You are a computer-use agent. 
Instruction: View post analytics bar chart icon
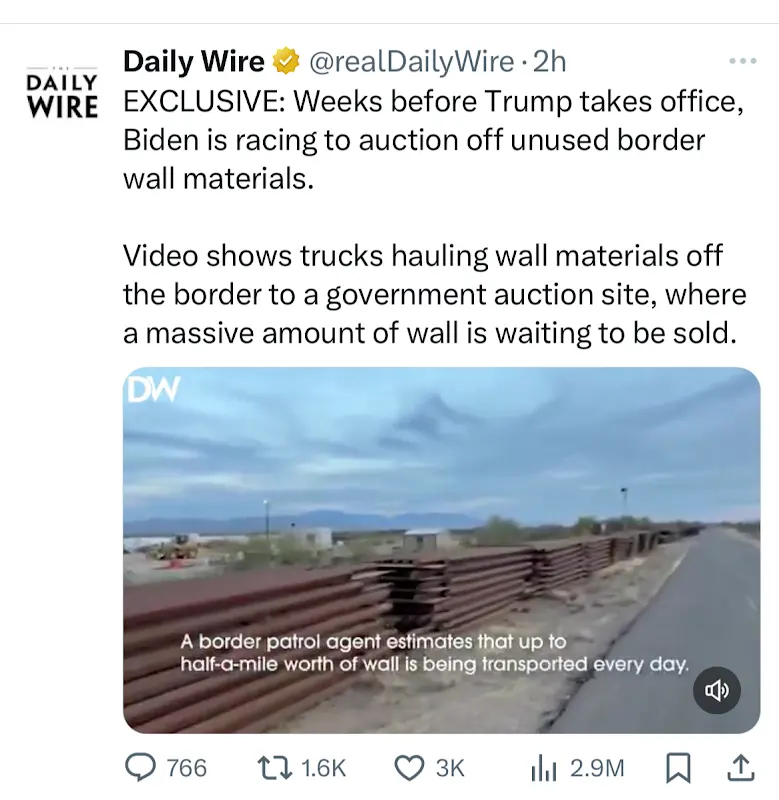pos(544,768)
